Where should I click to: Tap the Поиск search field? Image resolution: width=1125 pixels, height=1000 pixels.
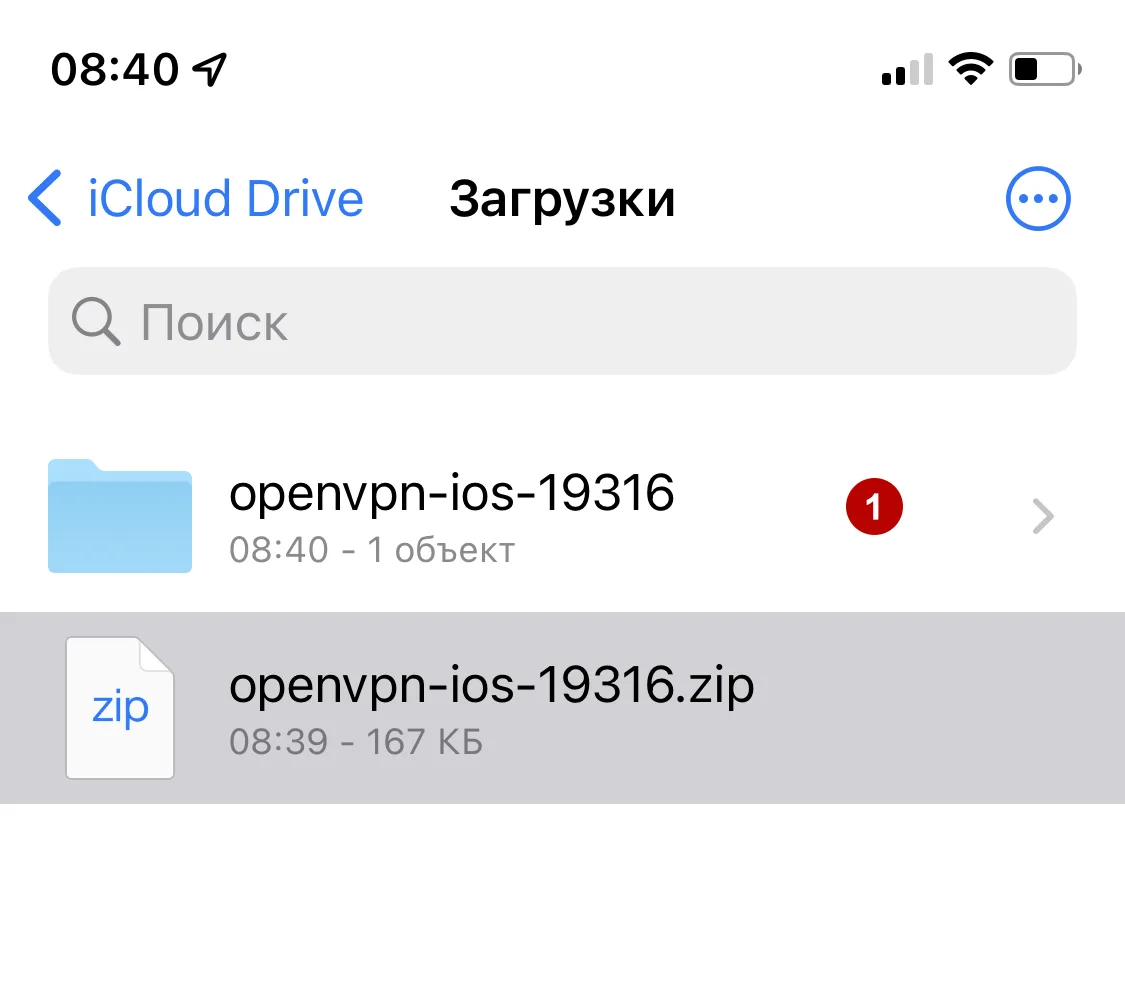562,321
